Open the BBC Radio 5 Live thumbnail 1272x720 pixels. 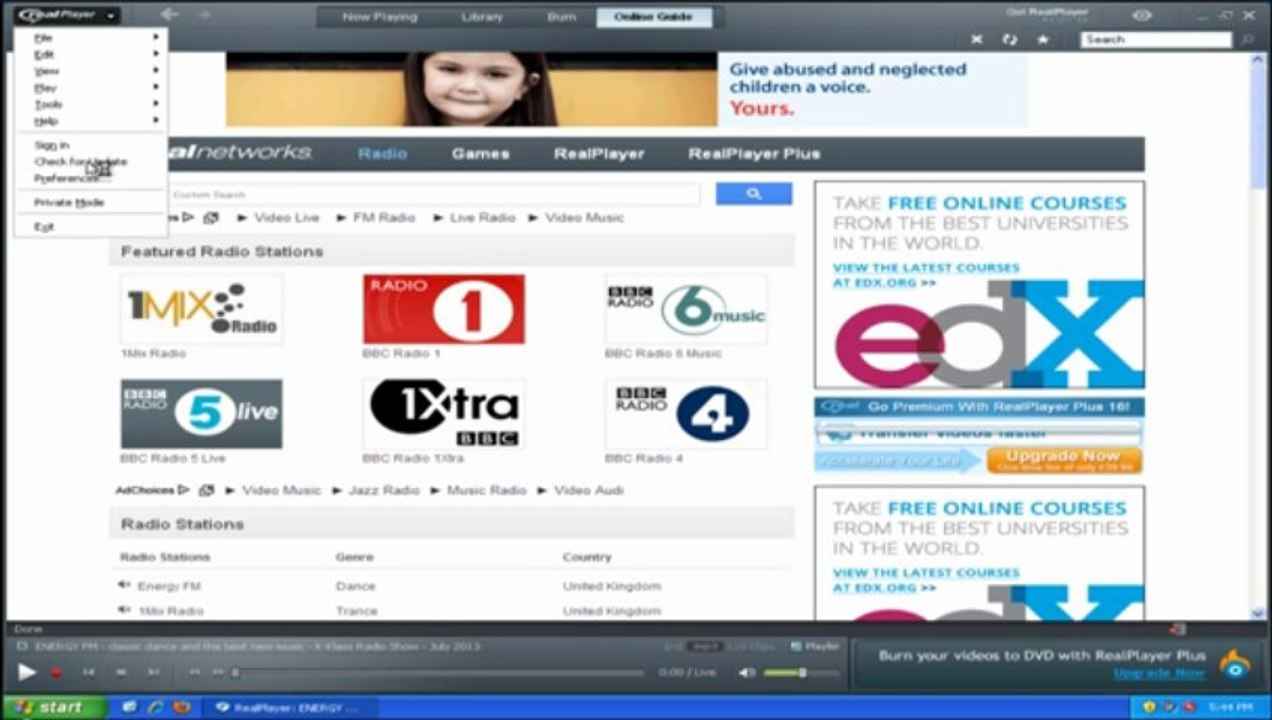coord(201,414)
